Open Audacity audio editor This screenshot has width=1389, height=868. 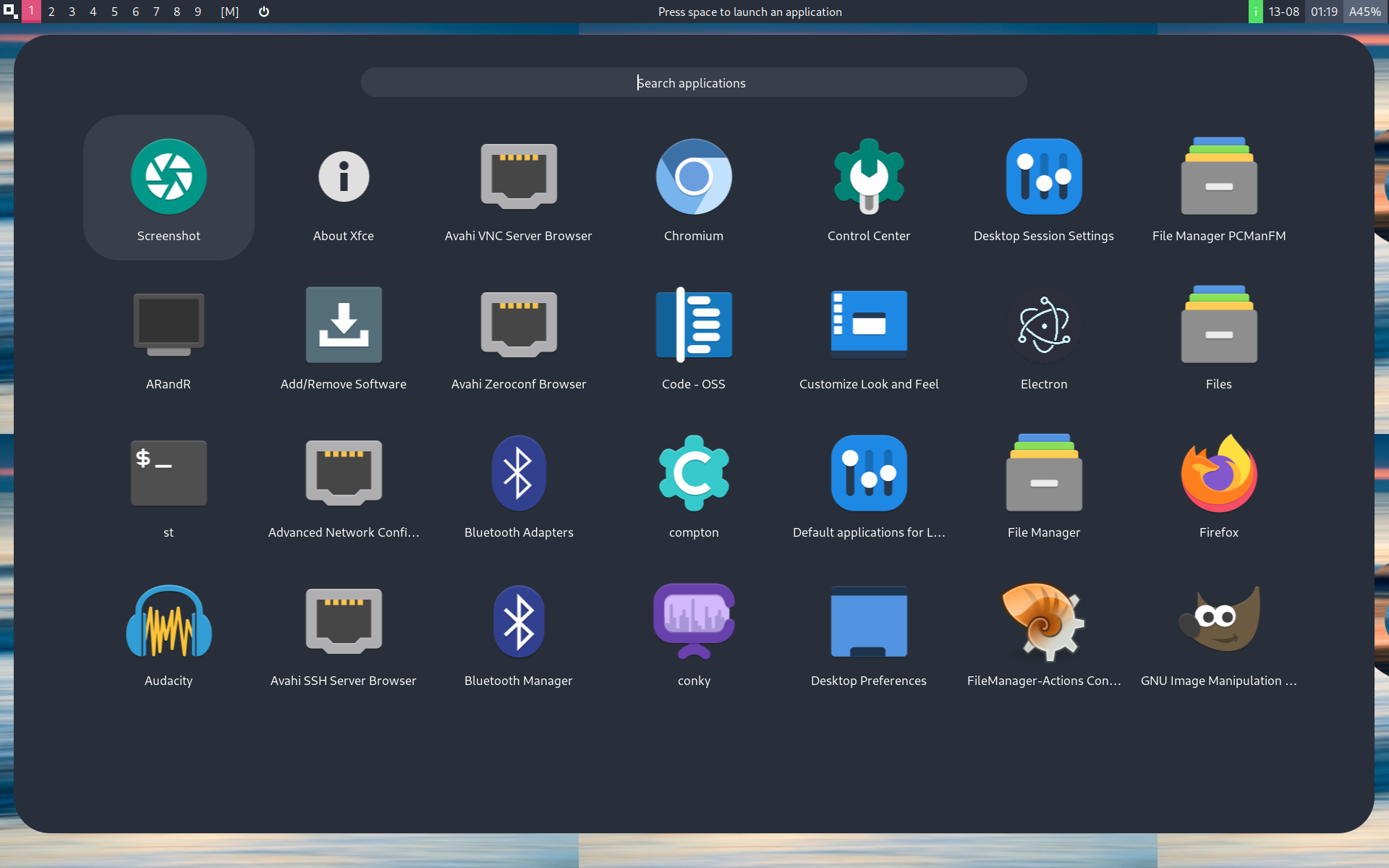pyautogui.click(x=169, y=633)
